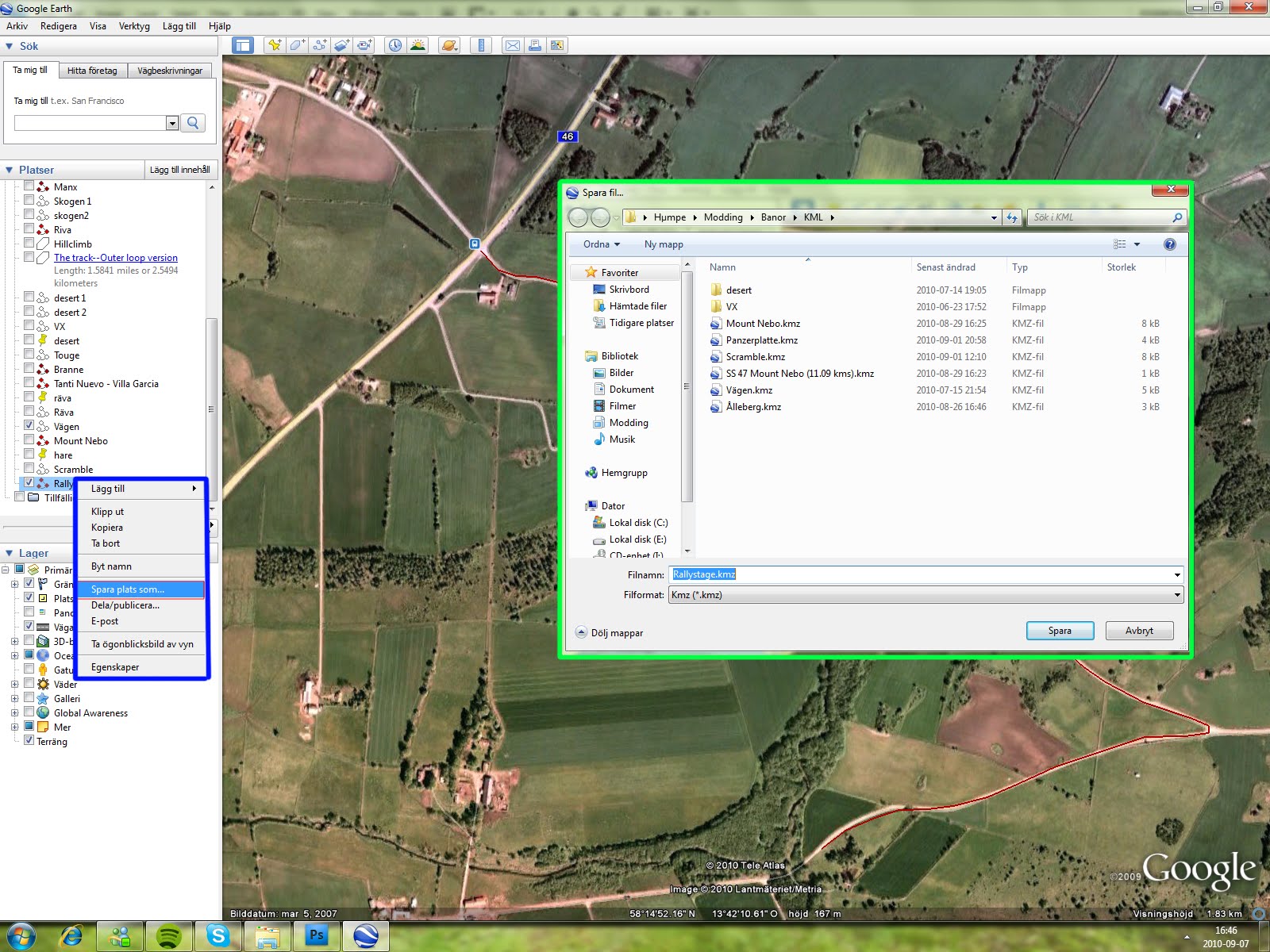Viewport: 1270px width, 952px height.
Task: Click the Add Placemark pushpin icon
Action: (275, 45)
